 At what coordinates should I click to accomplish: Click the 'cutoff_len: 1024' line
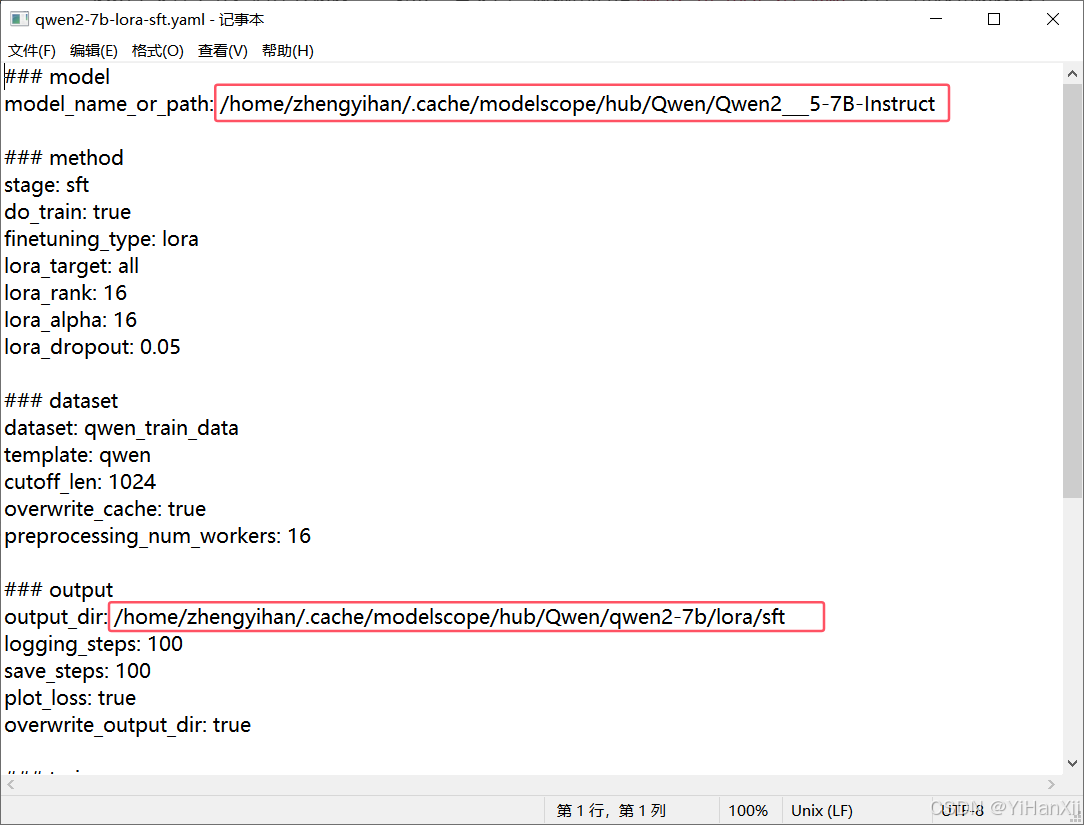(x=80, y=482)
